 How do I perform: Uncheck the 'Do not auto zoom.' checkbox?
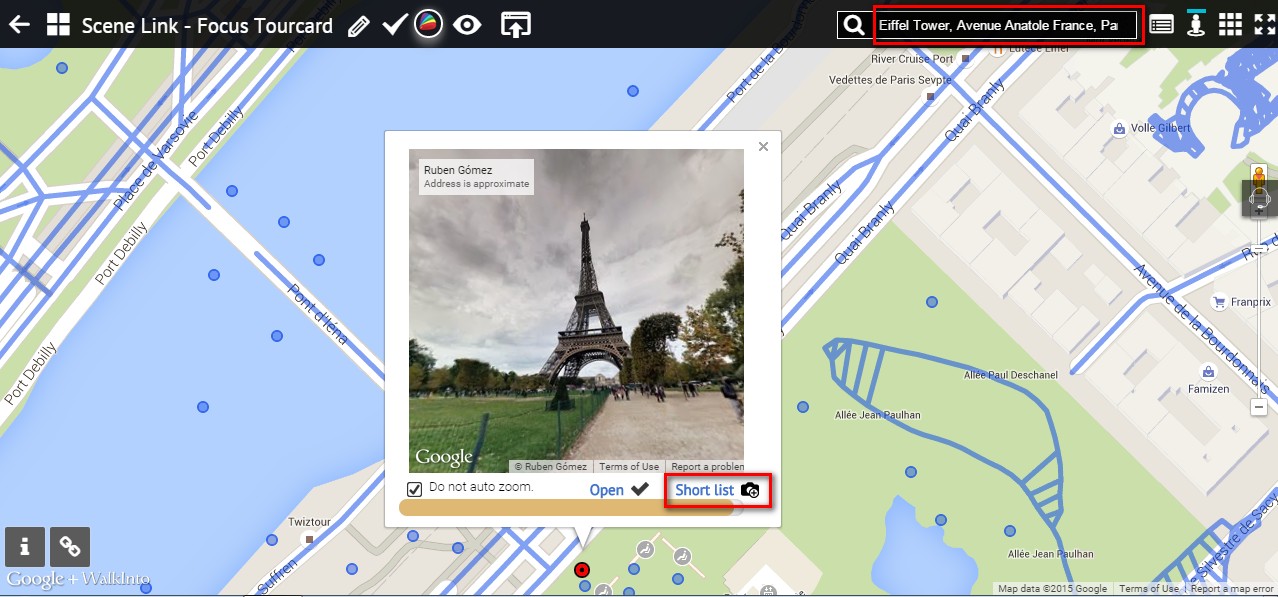point(415,489)
